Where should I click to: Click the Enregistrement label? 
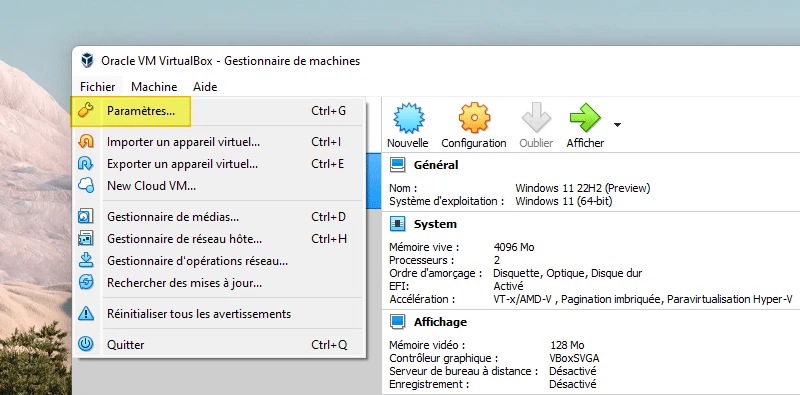pos(429,384)
